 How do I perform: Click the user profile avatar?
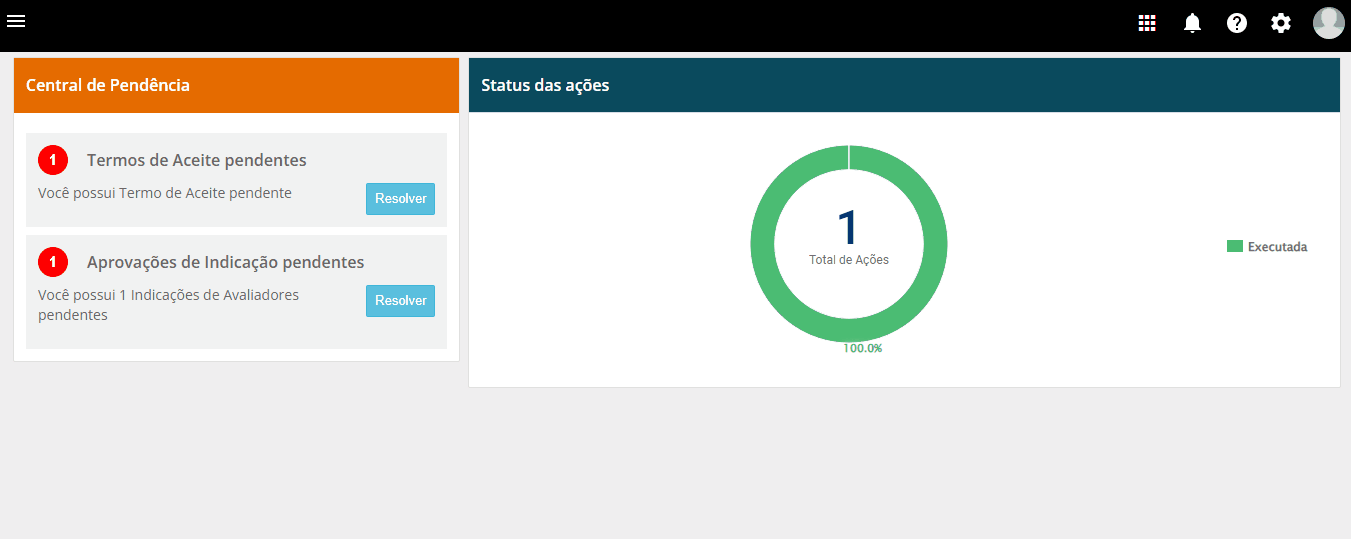(x=1328, y=23)
